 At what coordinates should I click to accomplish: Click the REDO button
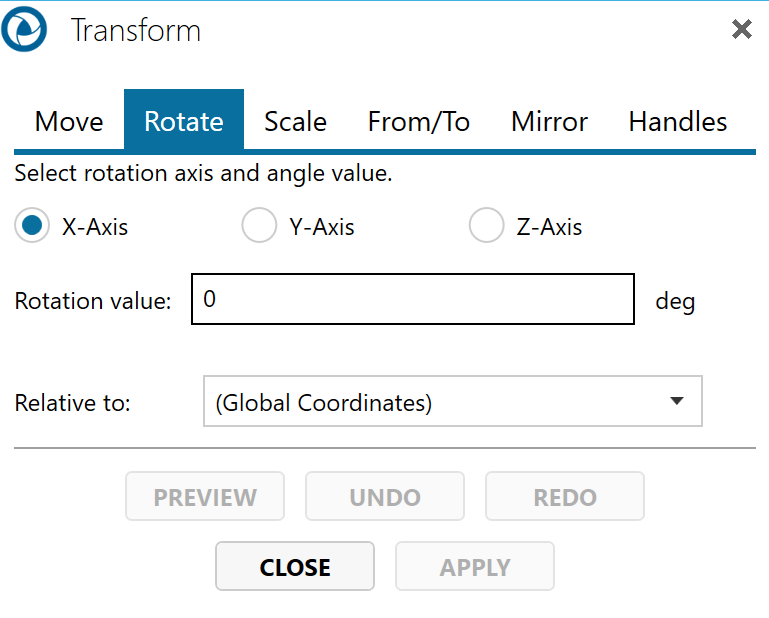click(x=565, y=497)
